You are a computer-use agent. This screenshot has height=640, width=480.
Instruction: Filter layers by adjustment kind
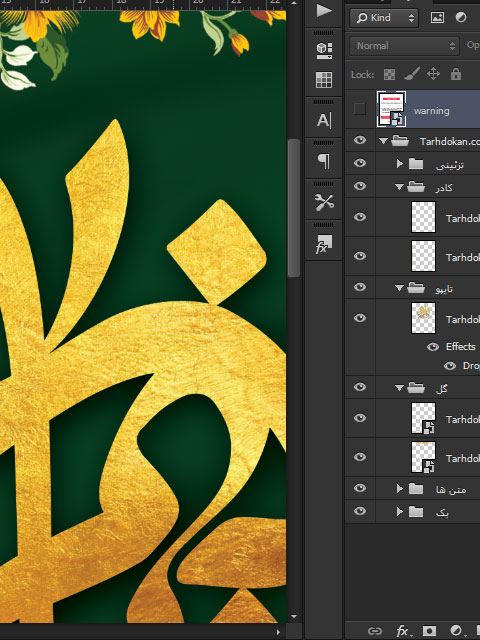point(461,18)
